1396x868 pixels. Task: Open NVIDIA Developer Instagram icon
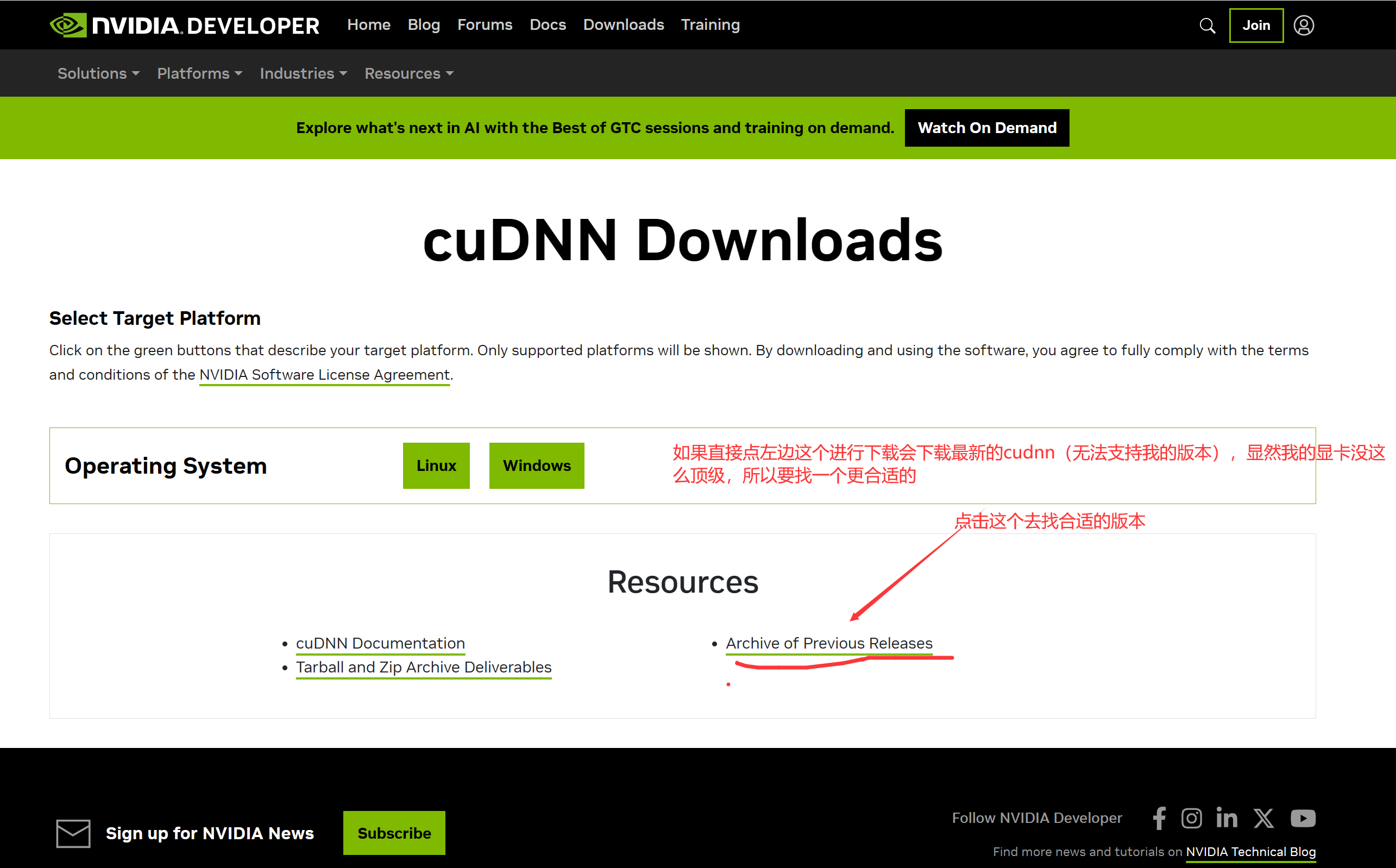(x=1192, y=818)
